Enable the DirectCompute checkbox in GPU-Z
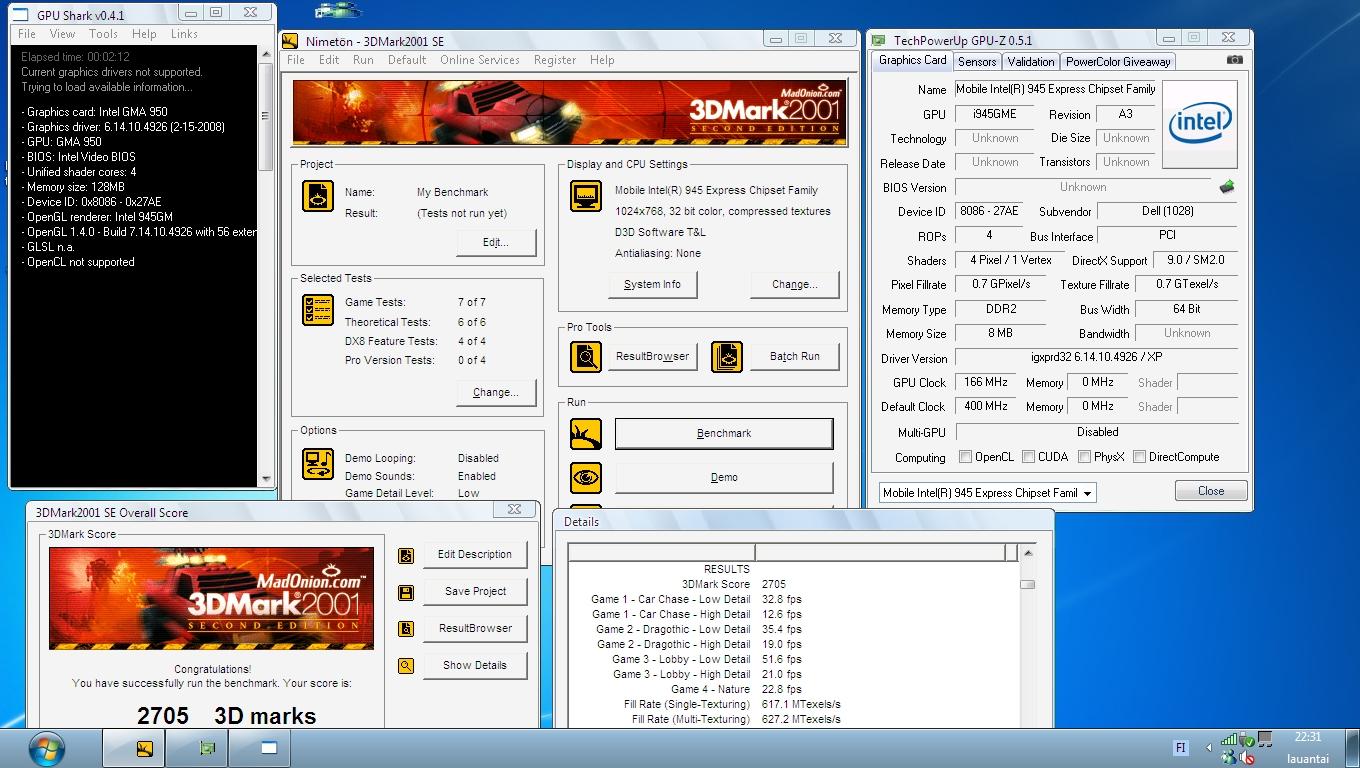1360x768 pixels. point(1139,457)
